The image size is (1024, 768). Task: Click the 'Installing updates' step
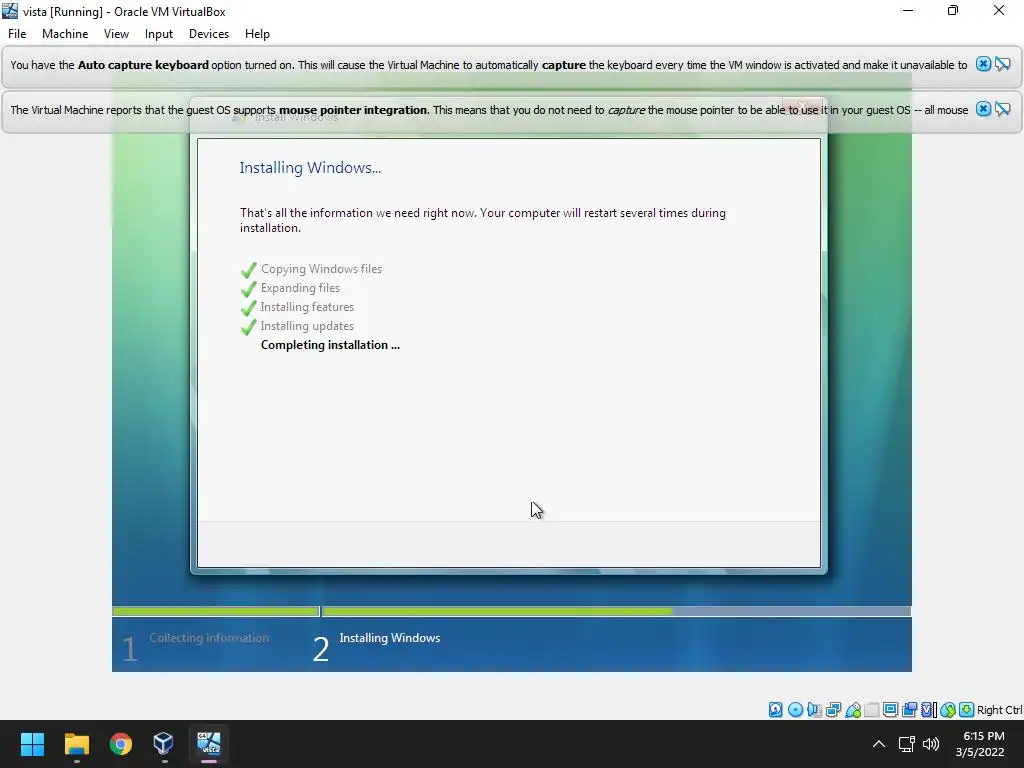[307, 325]
